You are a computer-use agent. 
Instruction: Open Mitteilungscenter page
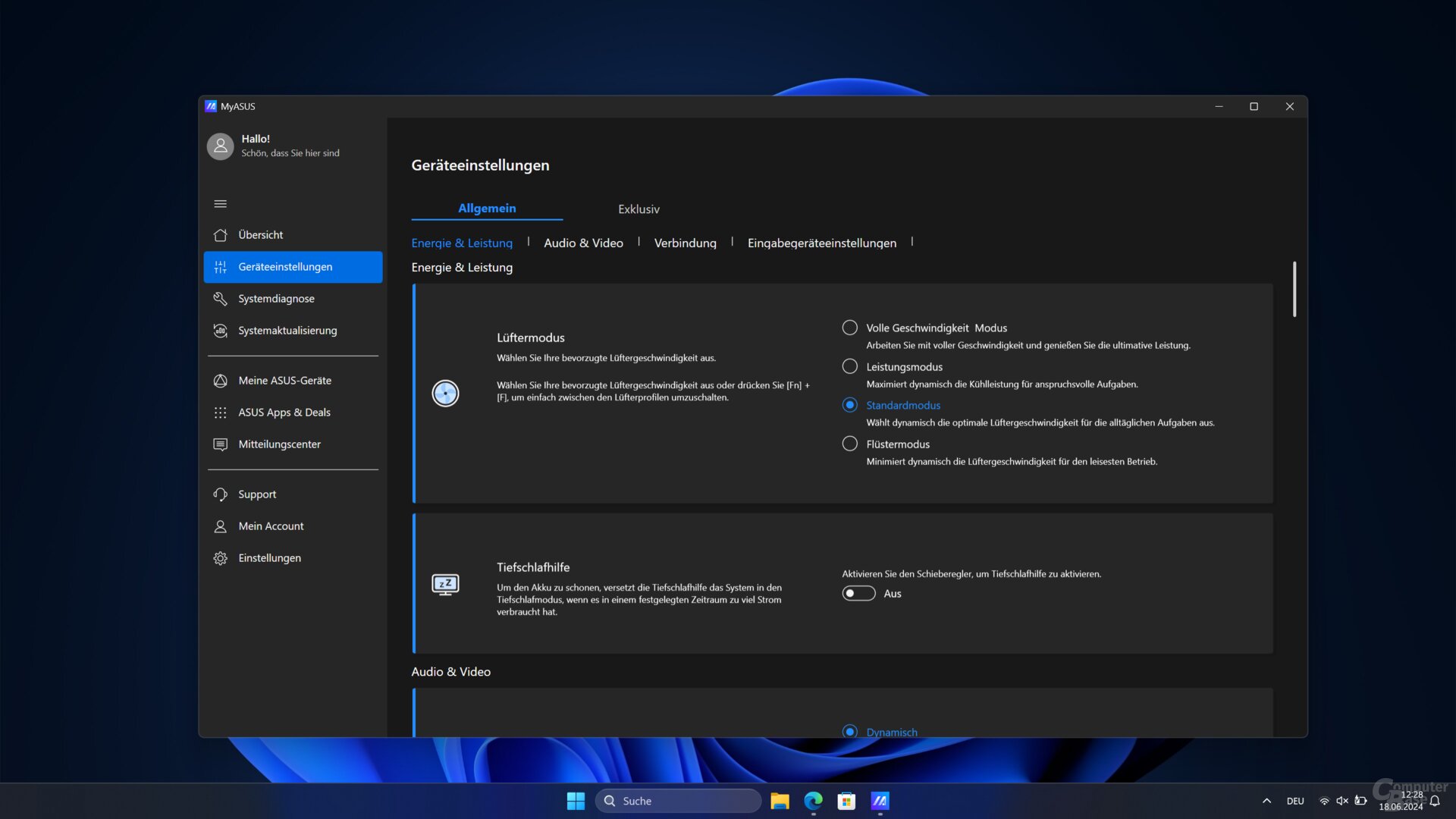(293, 444)
